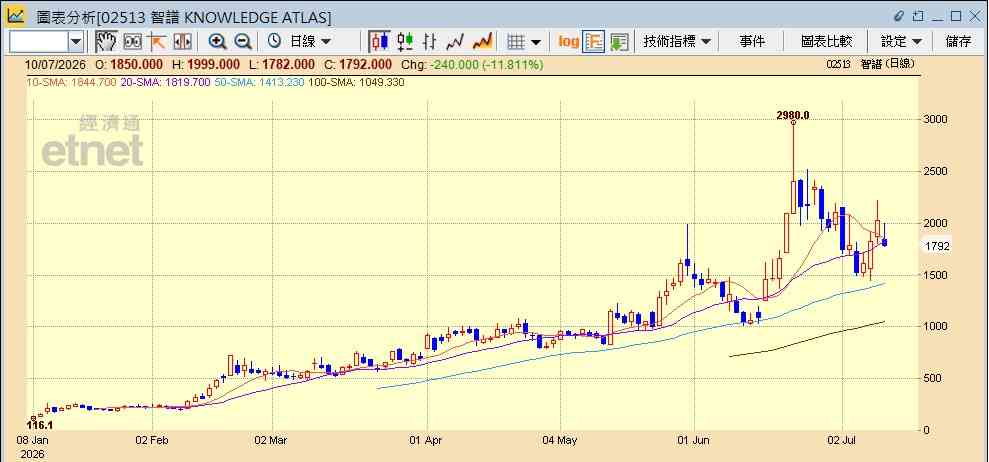Click the clock period icon
The width and height of the screenshot is (989, 462).
coord(274,42)
